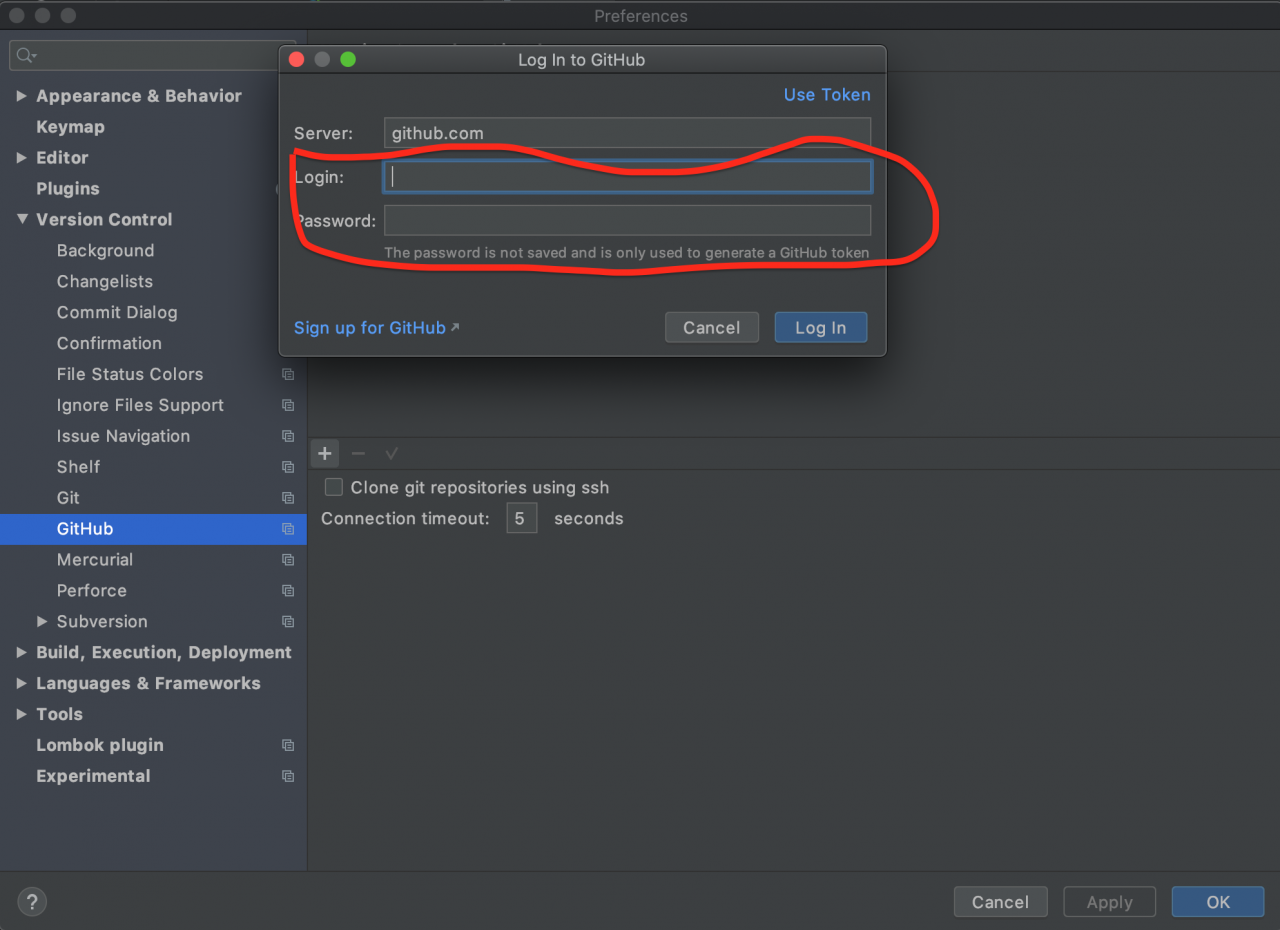Click the Server field with github.com
Viewport: 1280px width, 930px height.
[627, 133]
